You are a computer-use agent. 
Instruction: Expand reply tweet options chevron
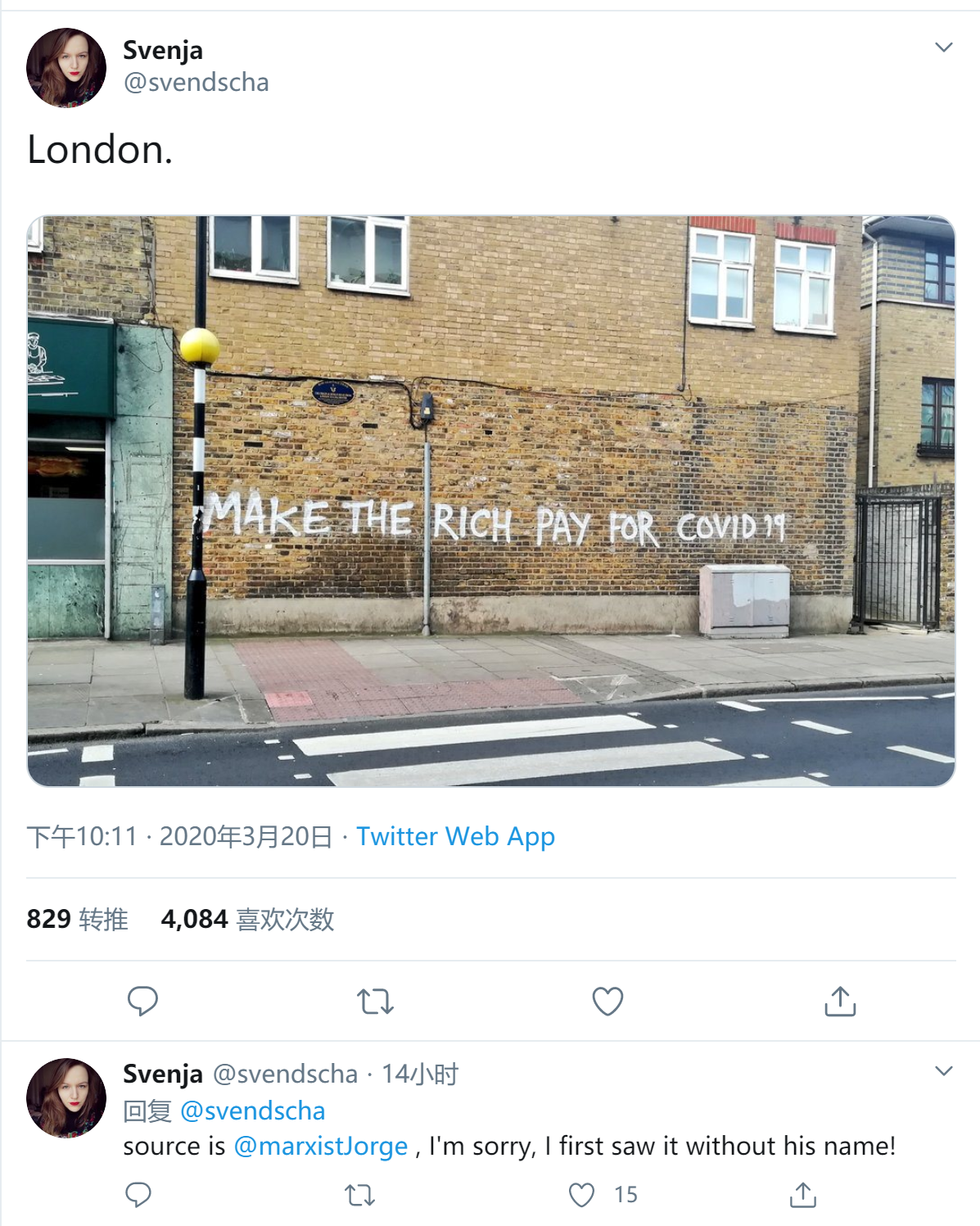point(944,1071)
